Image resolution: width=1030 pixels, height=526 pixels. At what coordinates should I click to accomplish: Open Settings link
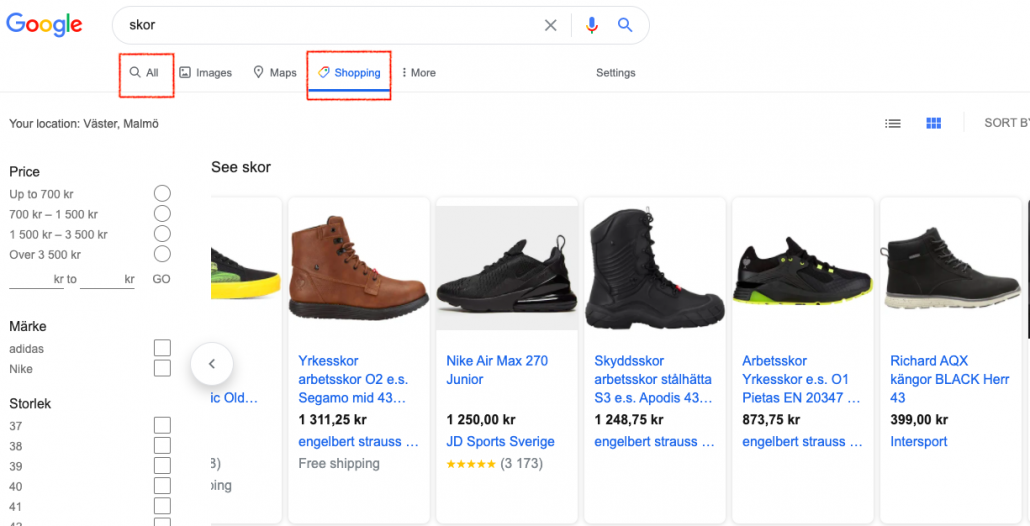[x=616, y=72]
